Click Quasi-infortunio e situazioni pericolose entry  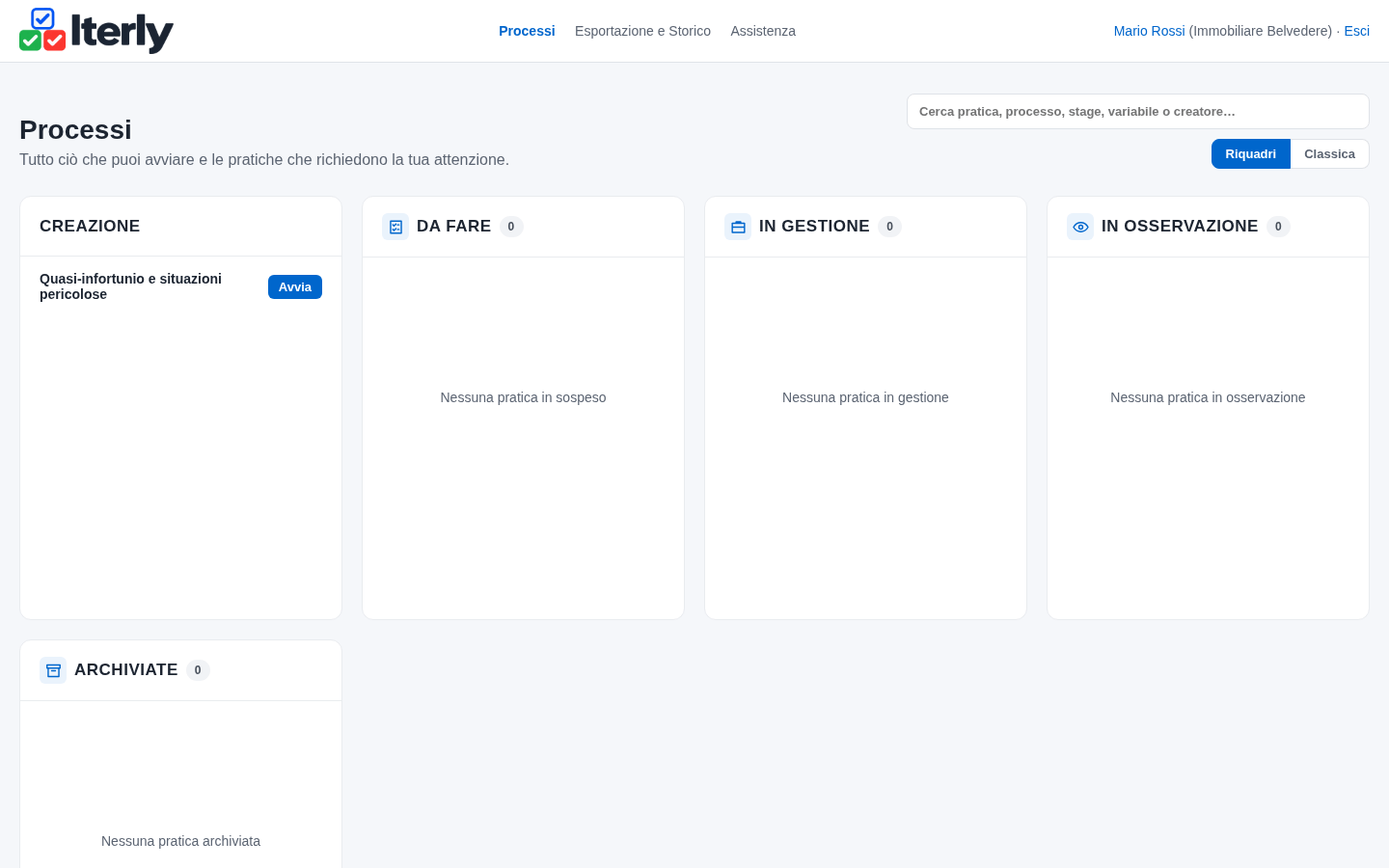coord(130,286)
